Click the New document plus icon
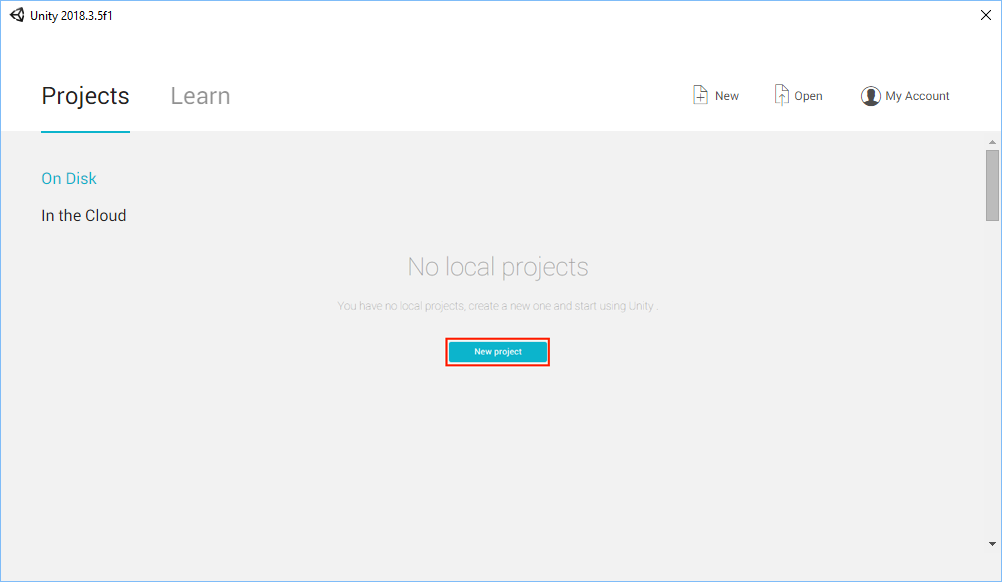 (700, 95)
